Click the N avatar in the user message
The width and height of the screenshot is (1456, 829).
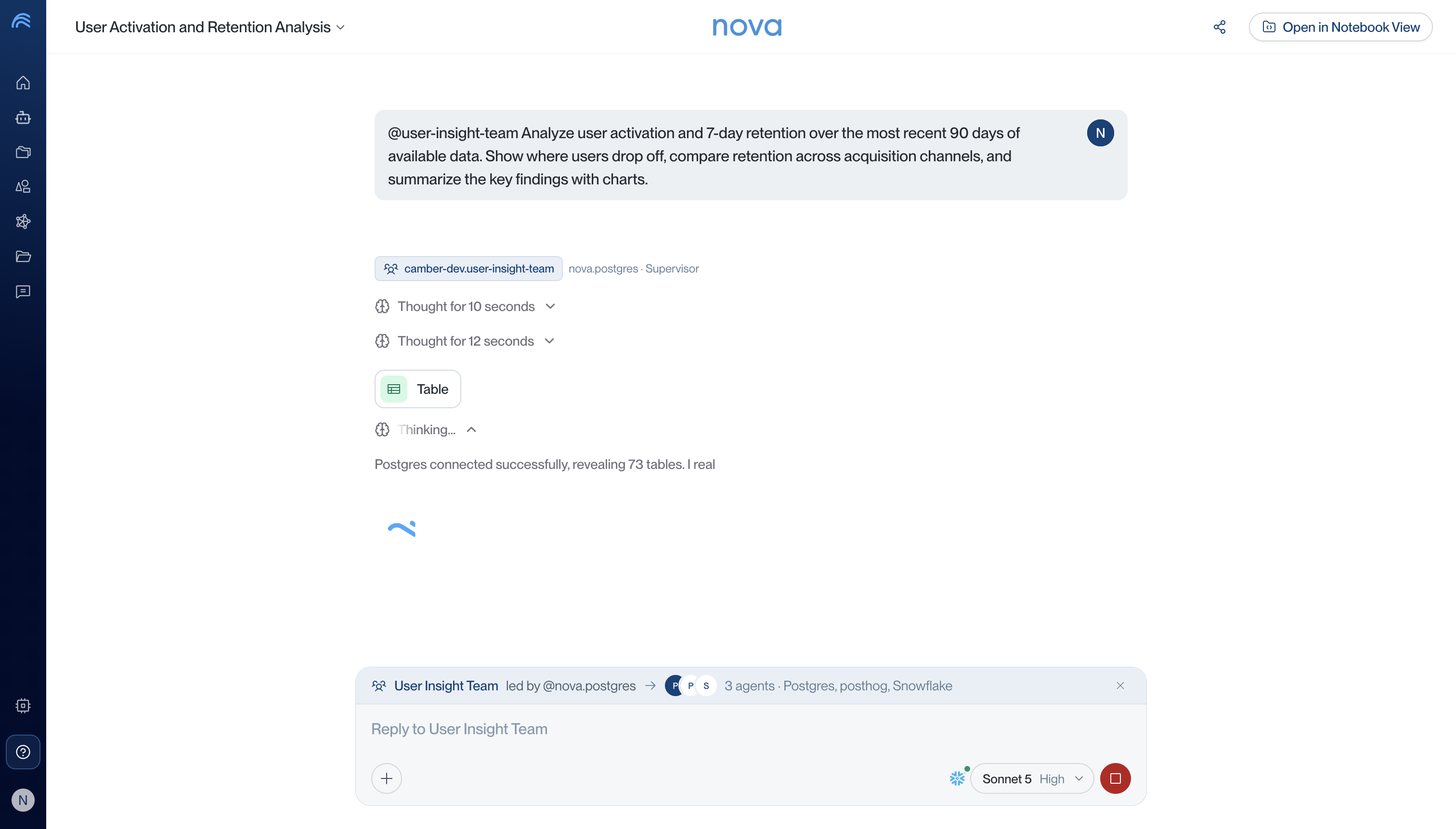(x=1100, y=133)
